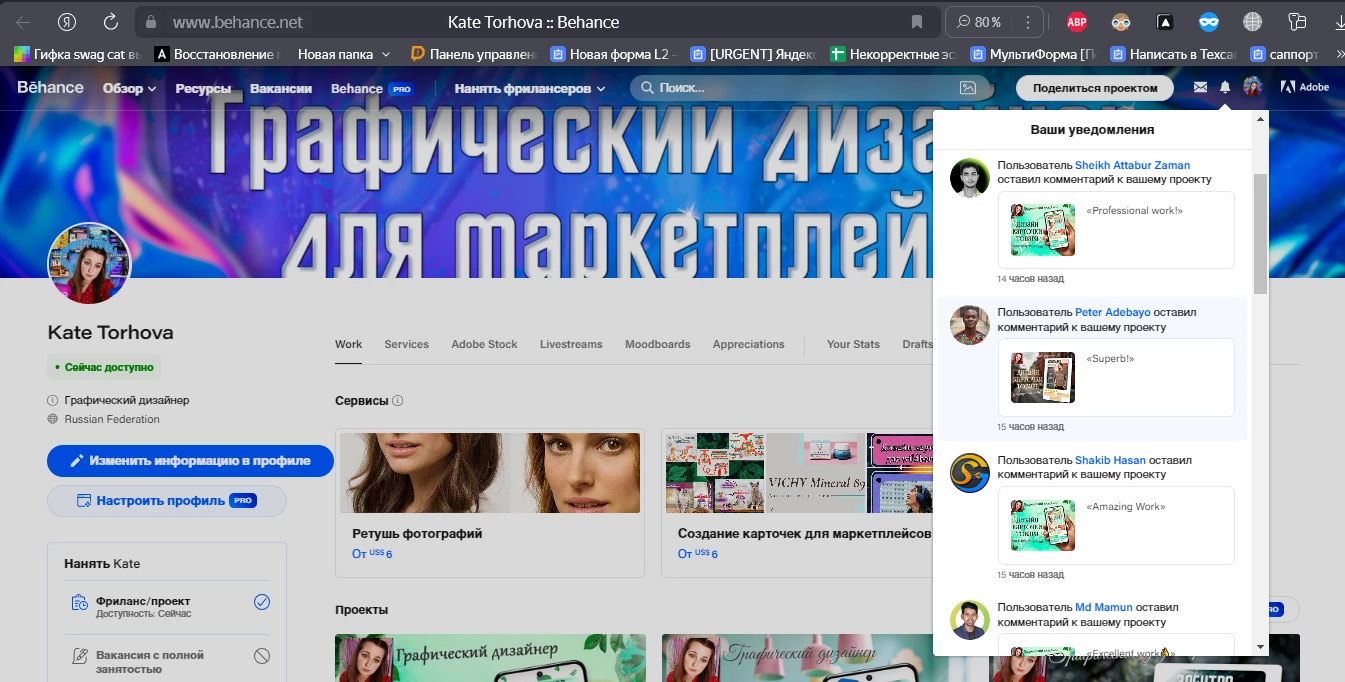Viewport: 1345px width, 682px height.
Task: Open the project thumbnail in «Superb!» notification
Action: (x=1042, y=377)
